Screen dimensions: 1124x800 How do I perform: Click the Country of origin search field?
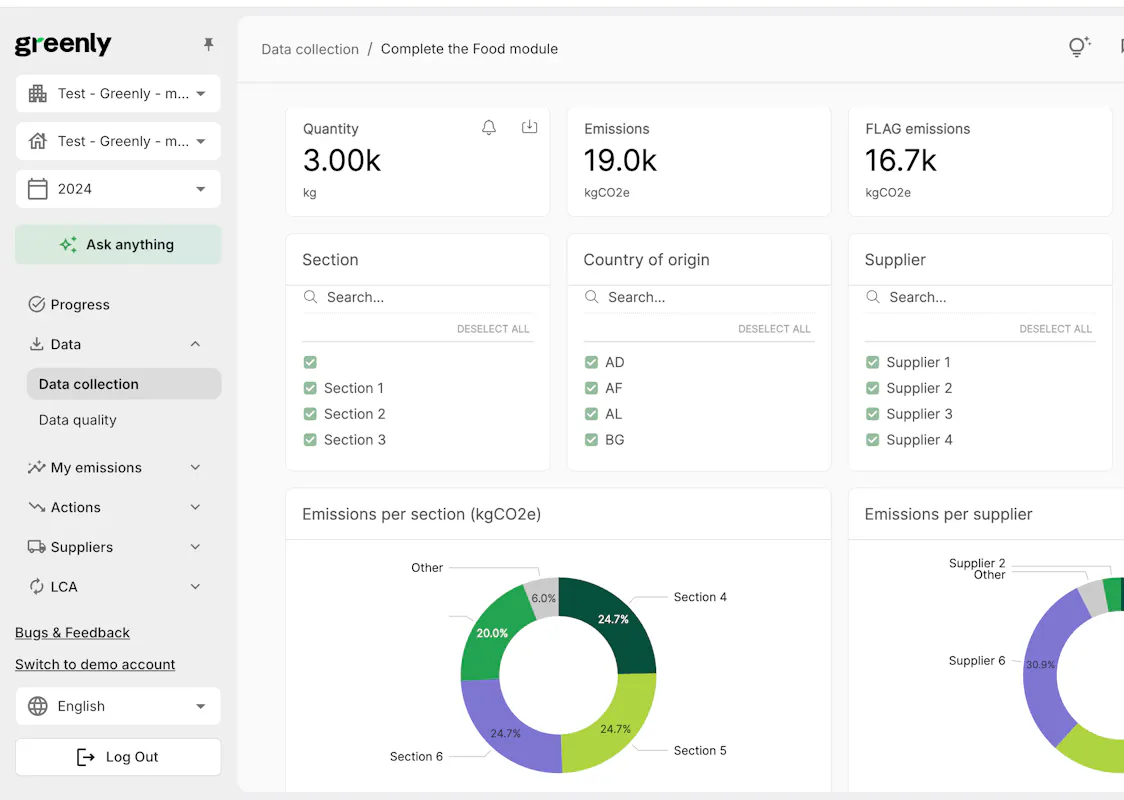coord(699,297)
